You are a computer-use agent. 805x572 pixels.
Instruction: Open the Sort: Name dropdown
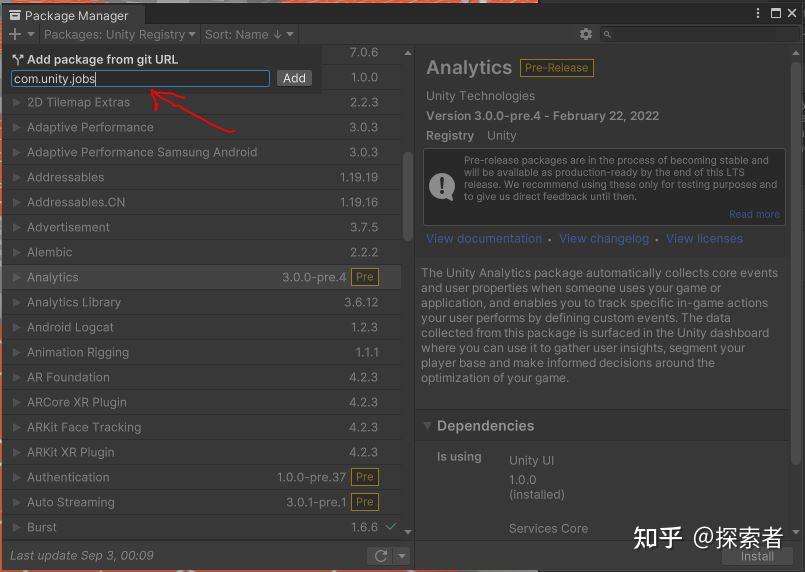[x=250, y=34]
